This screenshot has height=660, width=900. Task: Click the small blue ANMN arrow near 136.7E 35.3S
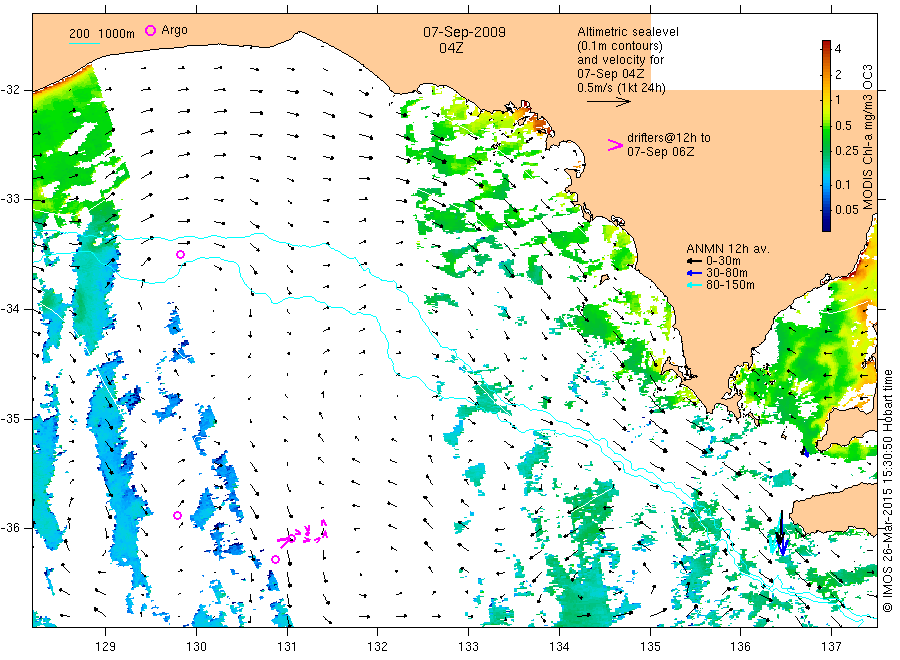click(806, 453)
